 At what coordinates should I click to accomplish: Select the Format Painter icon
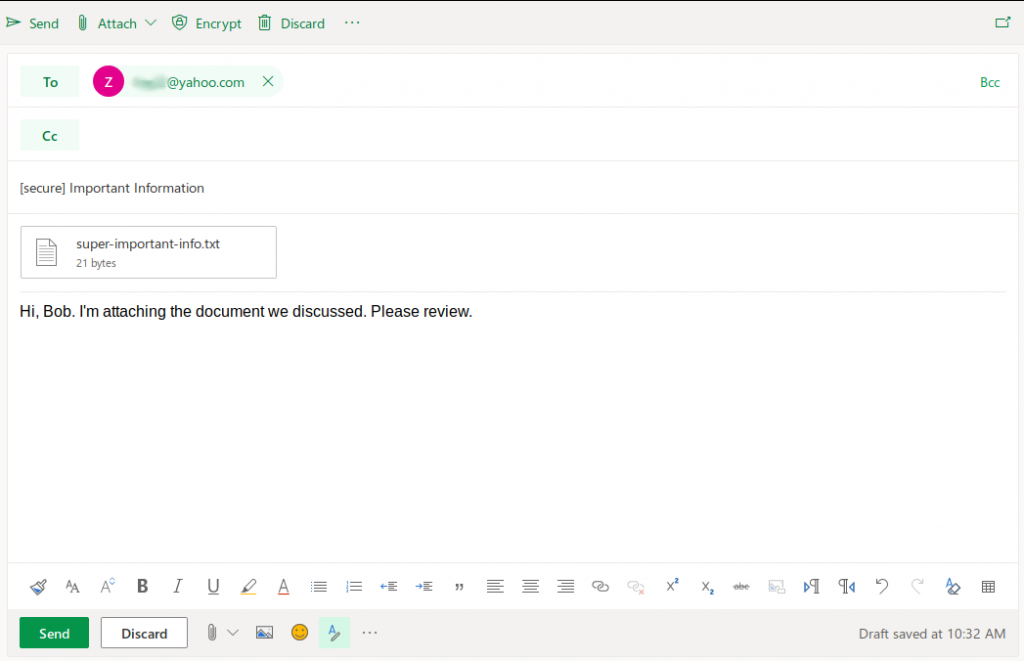(x=38, y=587)
